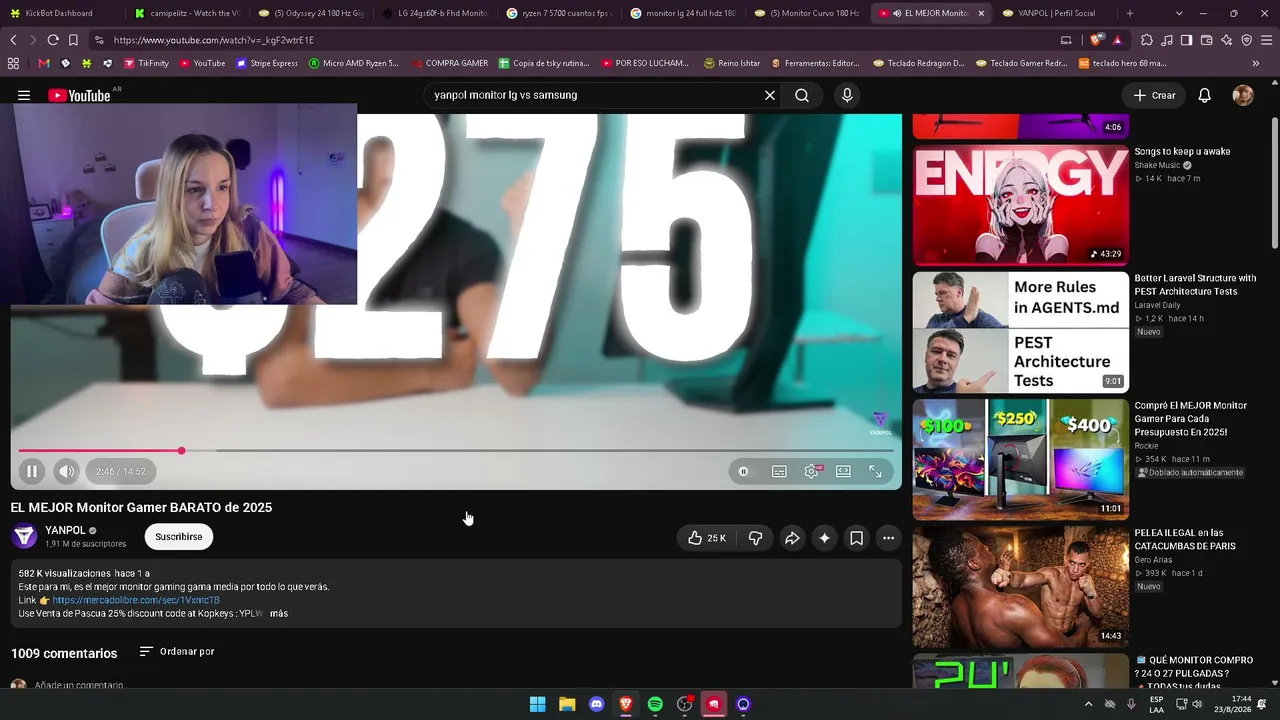Screen dimensions: 1280x720
Task: Show more bookmarks with the chevron
Action: pyautogui.click(x=1256, y=63)
